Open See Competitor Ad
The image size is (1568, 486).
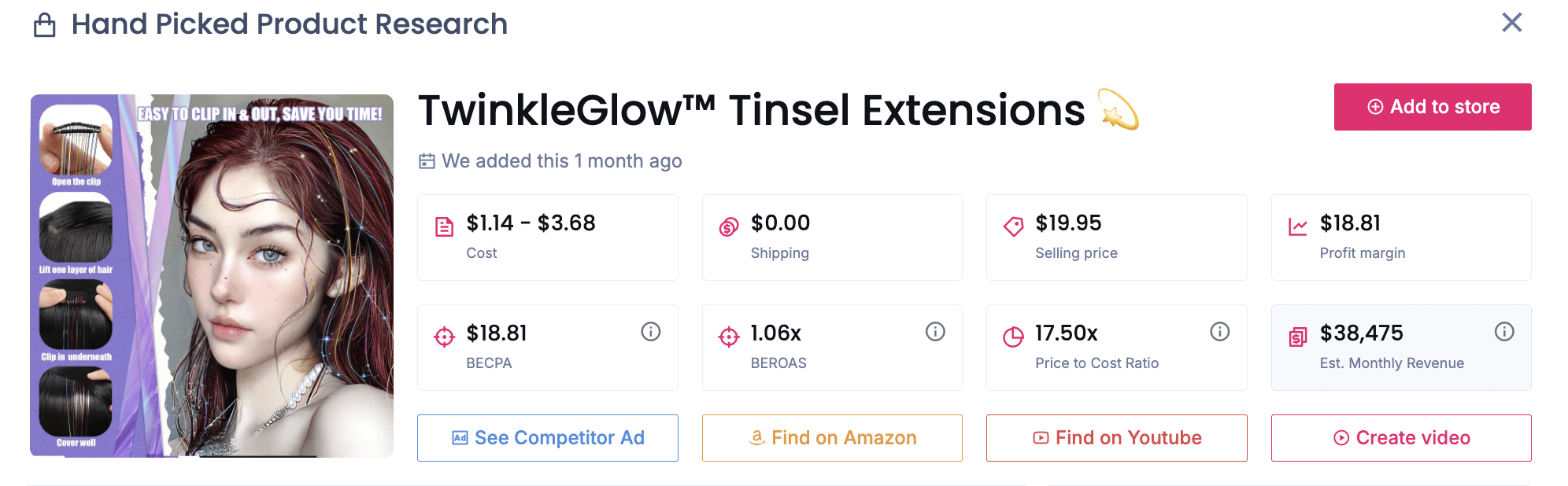(x=547, y=438)
